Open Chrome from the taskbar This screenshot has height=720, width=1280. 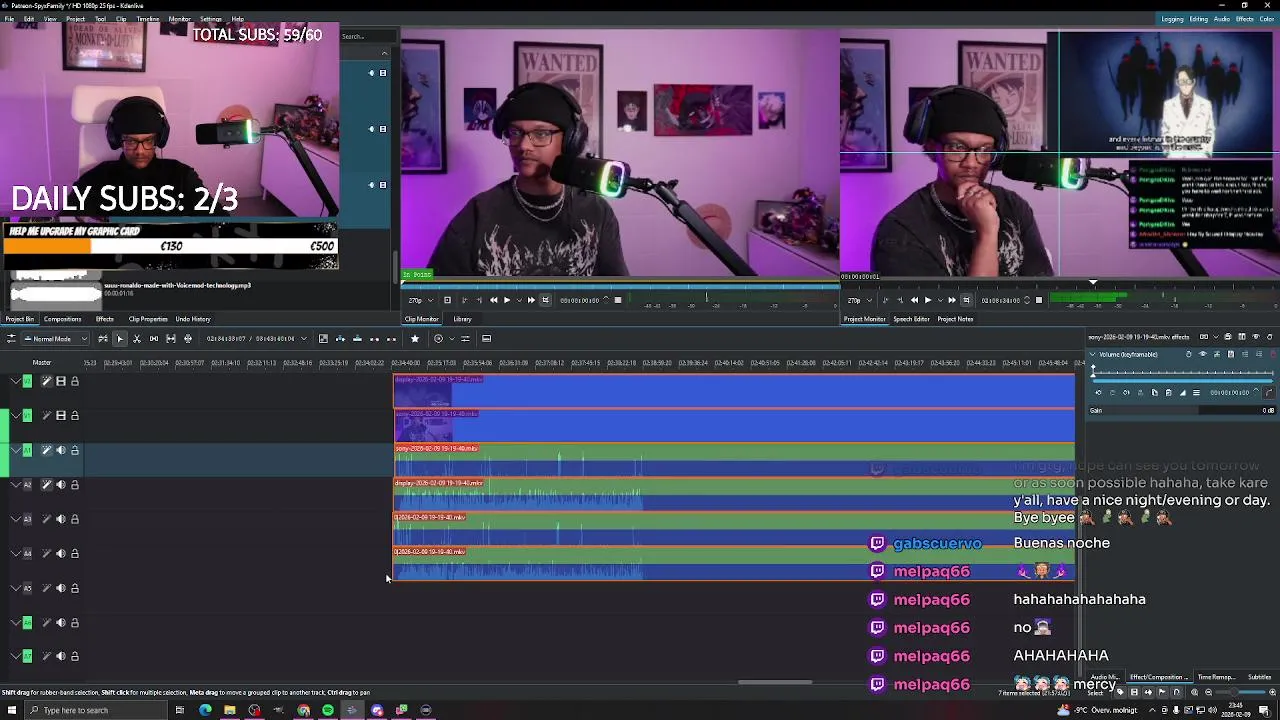click(x=303, y=710)
